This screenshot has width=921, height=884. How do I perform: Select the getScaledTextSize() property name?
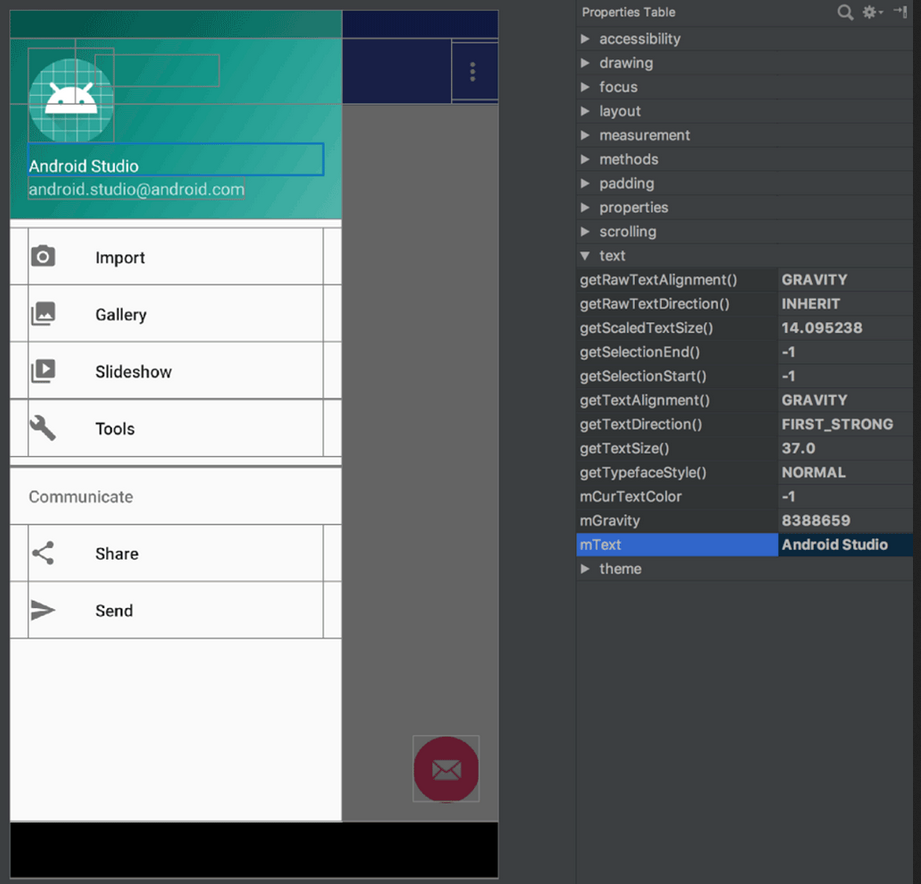(x=646, y=328)
